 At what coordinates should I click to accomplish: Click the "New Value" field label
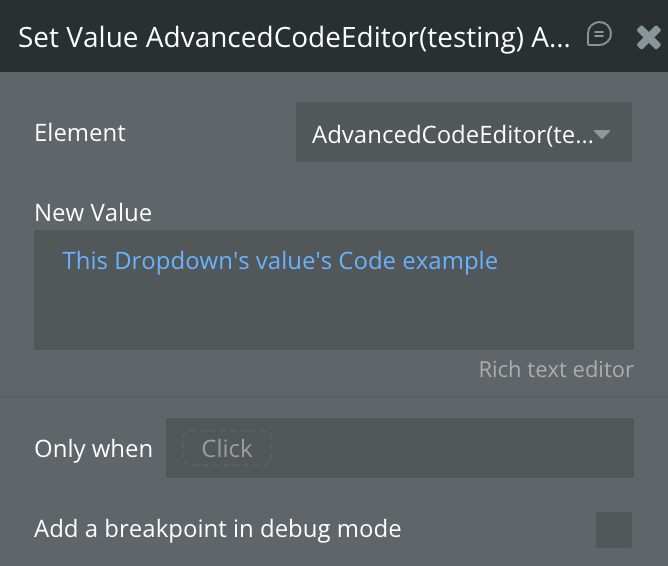pos(93,212)
